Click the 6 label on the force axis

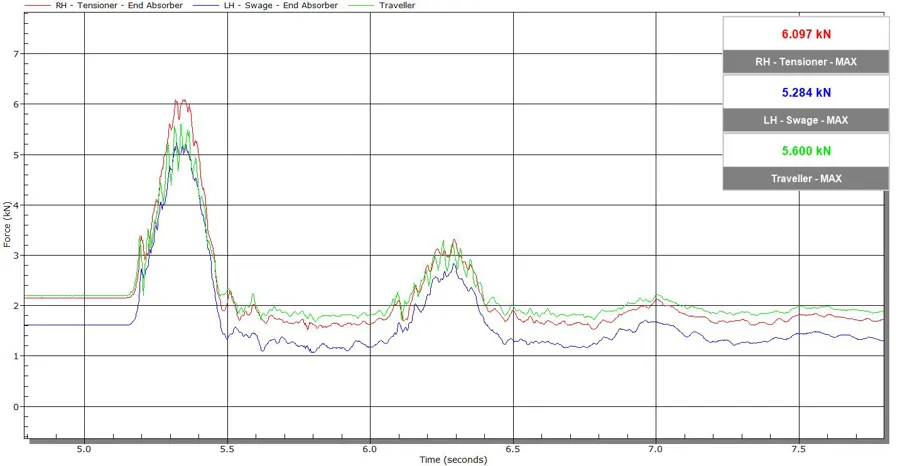[x=16, y=104]
